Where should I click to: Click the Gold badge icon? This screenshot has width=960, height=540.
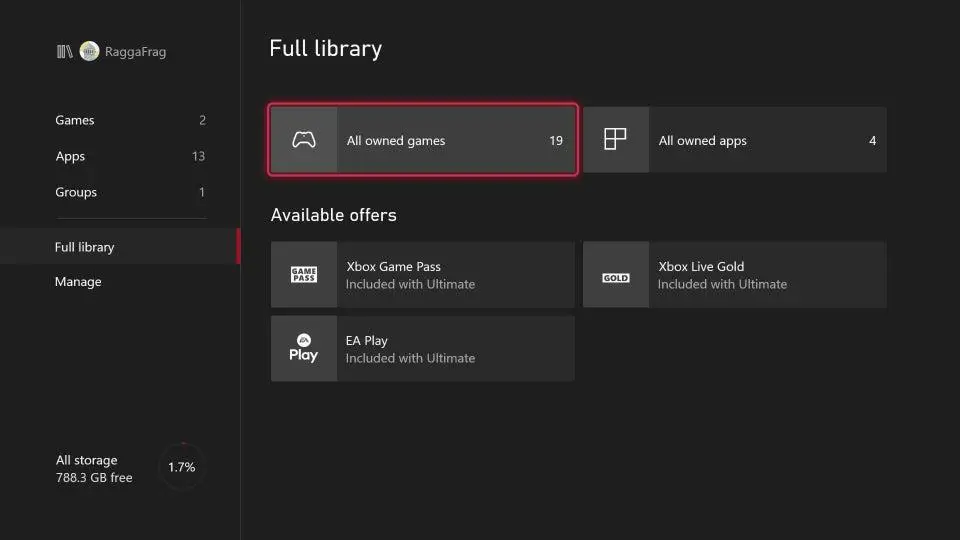(x=615, y=278)
